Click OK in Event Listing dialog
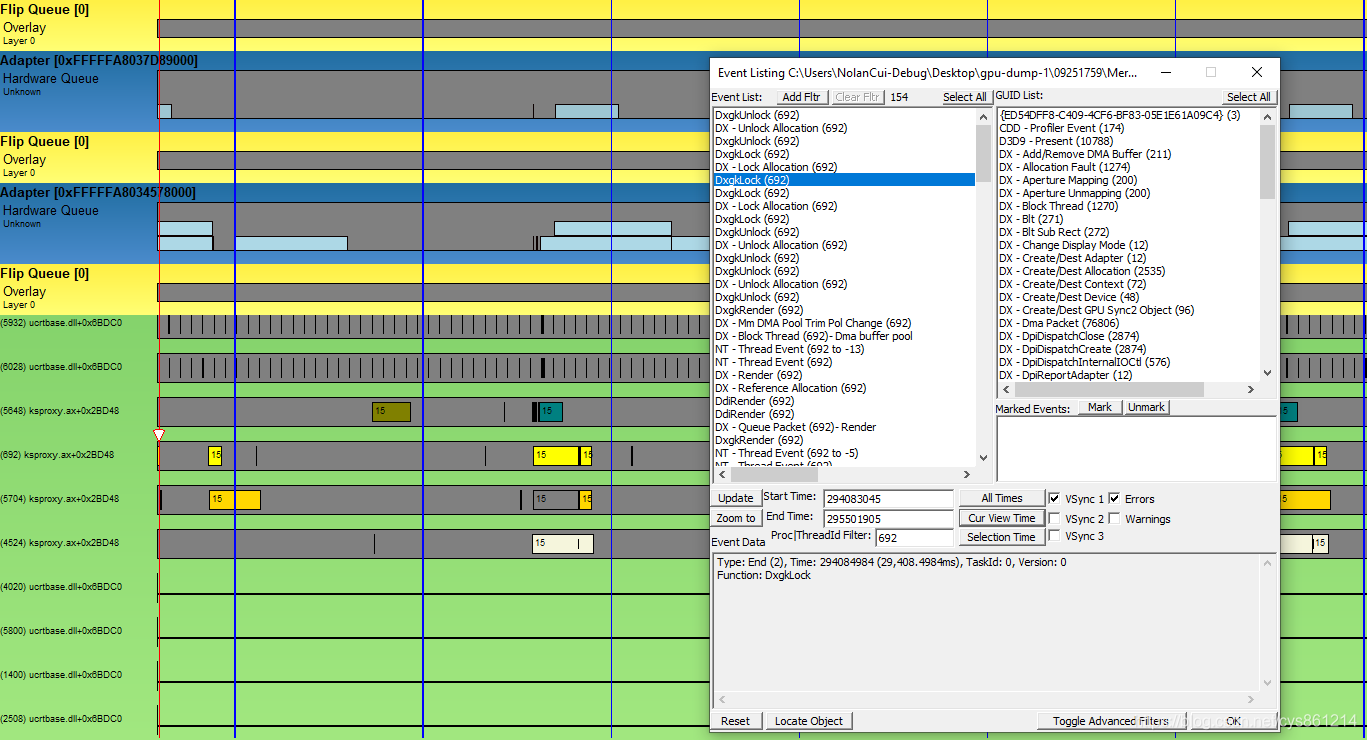Screen dimensions: 1367x740 click(1233, 721)
